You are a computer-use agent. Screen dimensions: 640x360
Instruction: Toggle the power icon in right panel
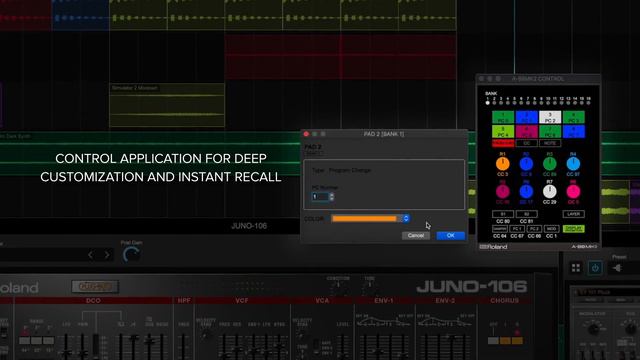[595, 268]
